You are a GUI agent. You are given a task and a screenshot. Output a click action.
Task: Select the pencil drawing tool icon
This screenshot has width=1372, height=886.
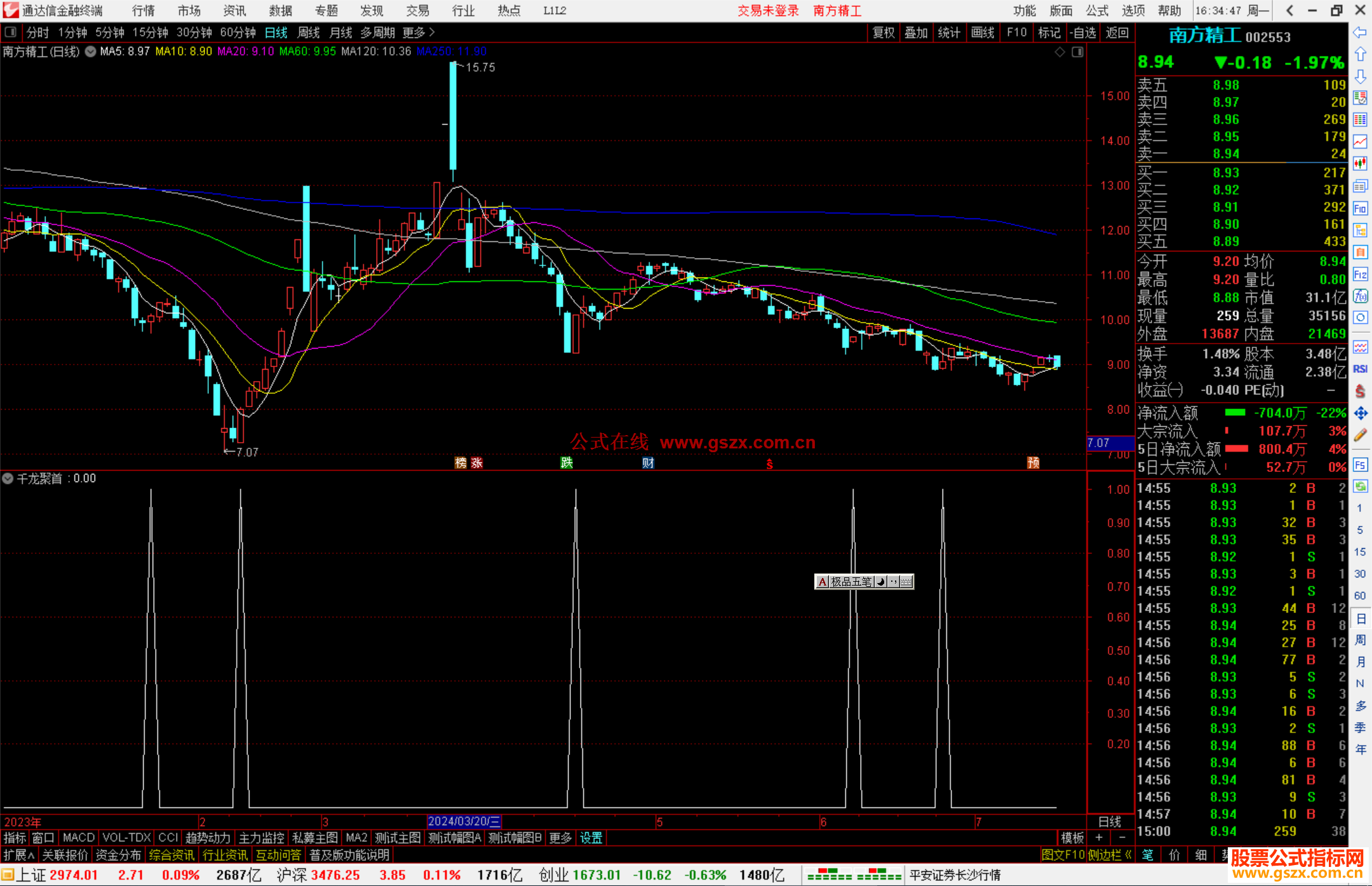(1360, 436)
